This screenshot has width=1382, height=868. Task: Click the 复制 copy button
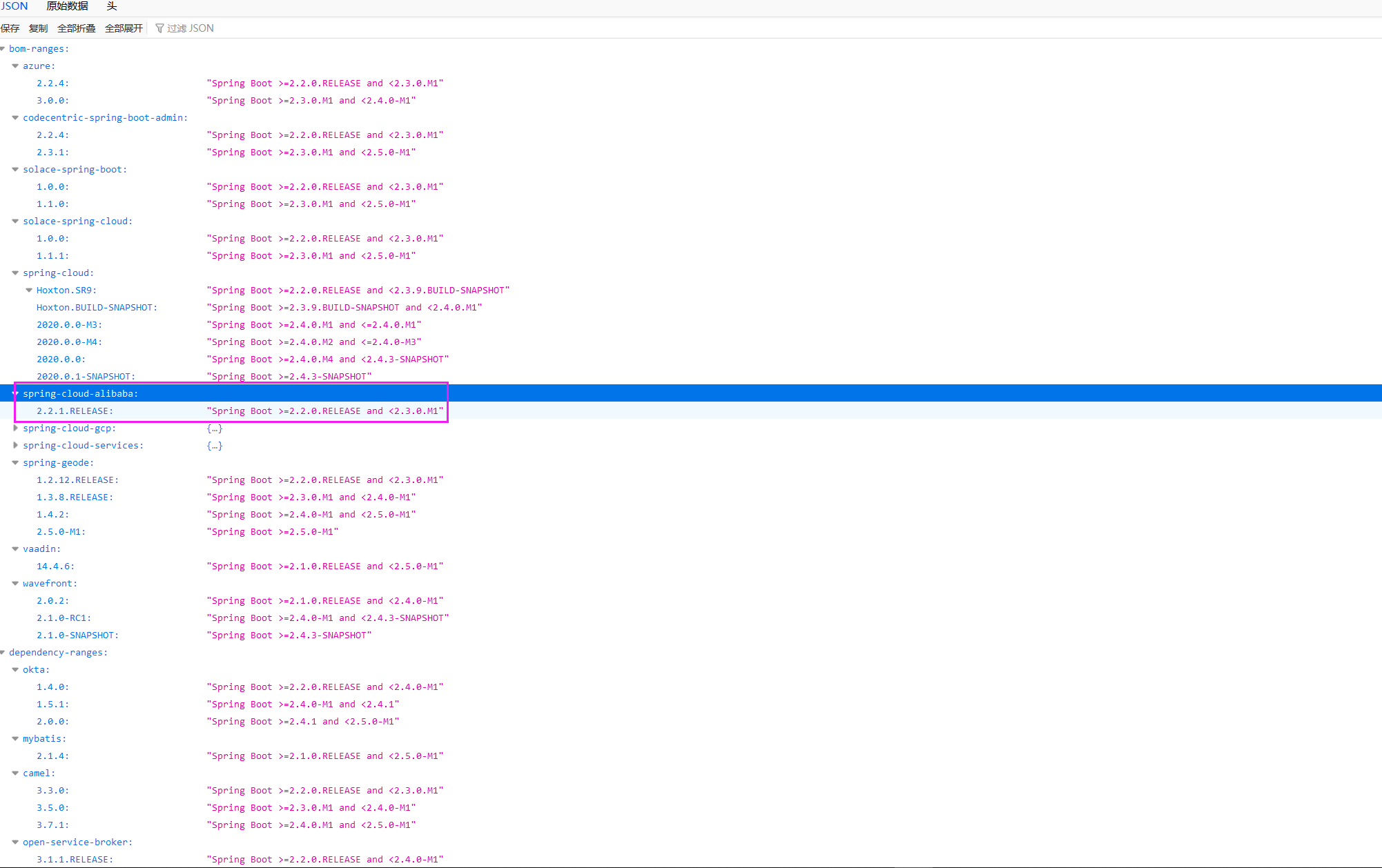(39, 28)
